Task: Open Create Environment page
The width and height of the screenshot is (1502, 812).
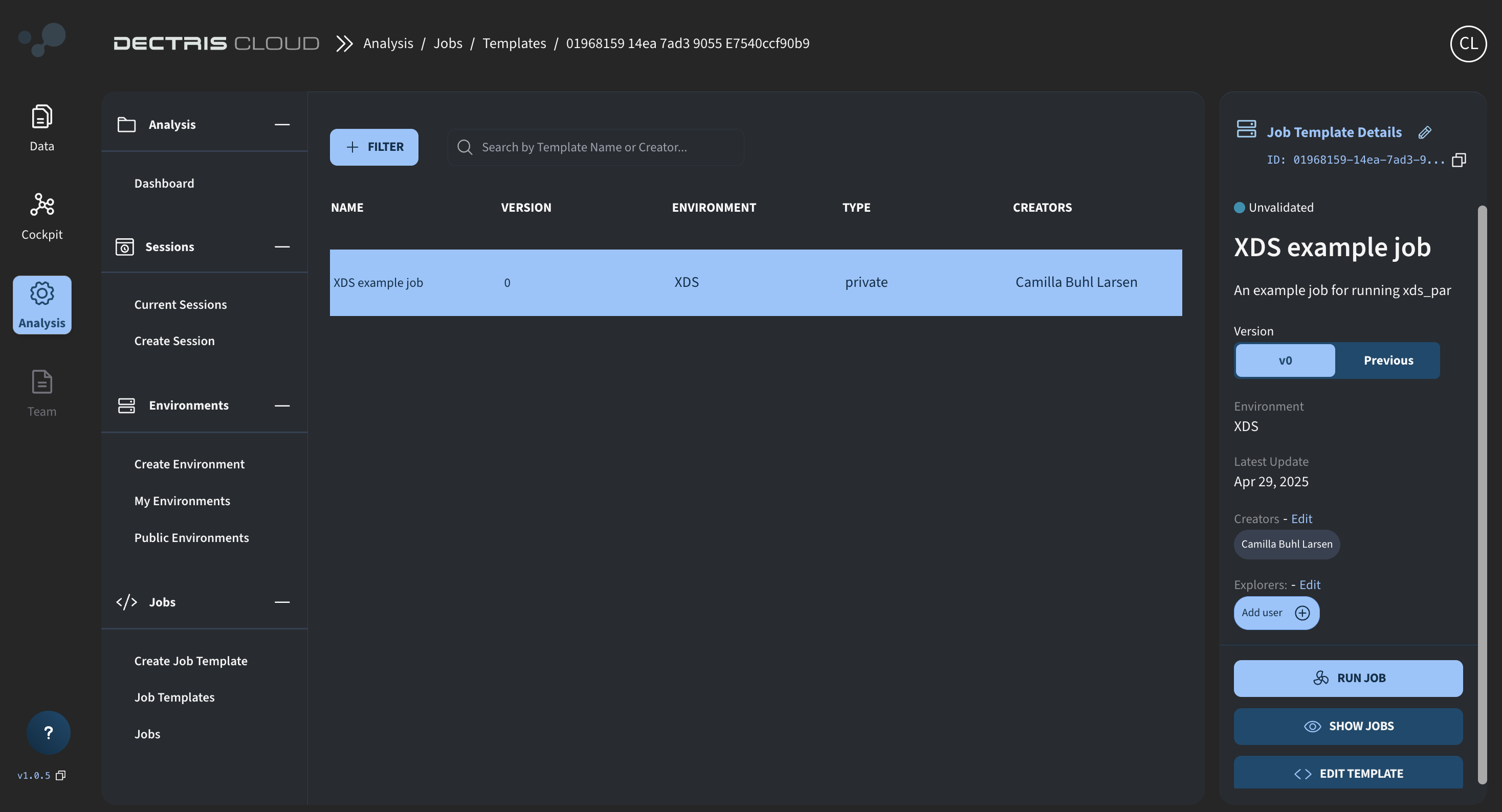Action: [x=189, y=465]
